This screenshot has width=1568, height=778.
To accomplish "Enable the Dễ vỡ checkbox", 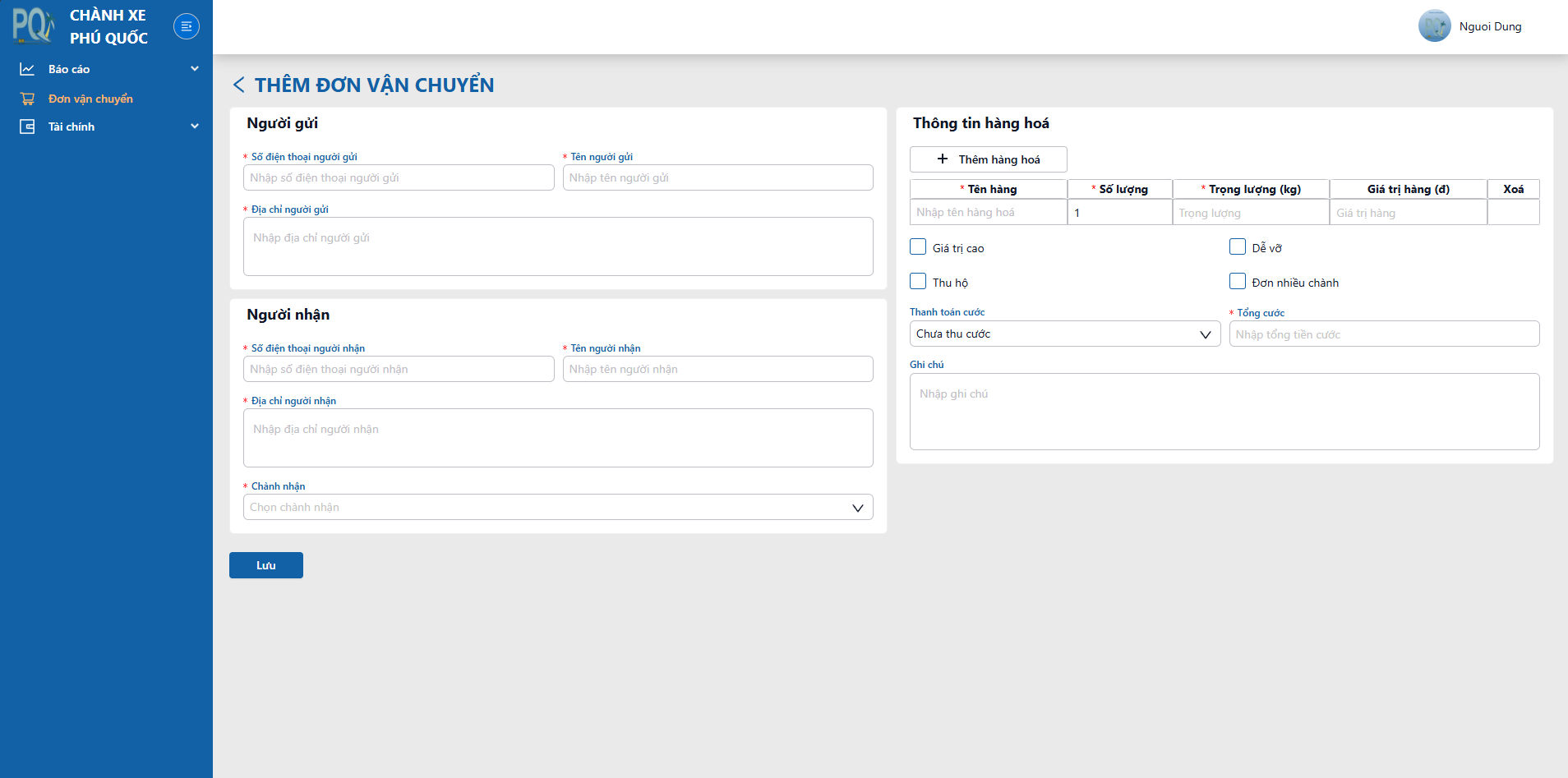I will 1238,246.
